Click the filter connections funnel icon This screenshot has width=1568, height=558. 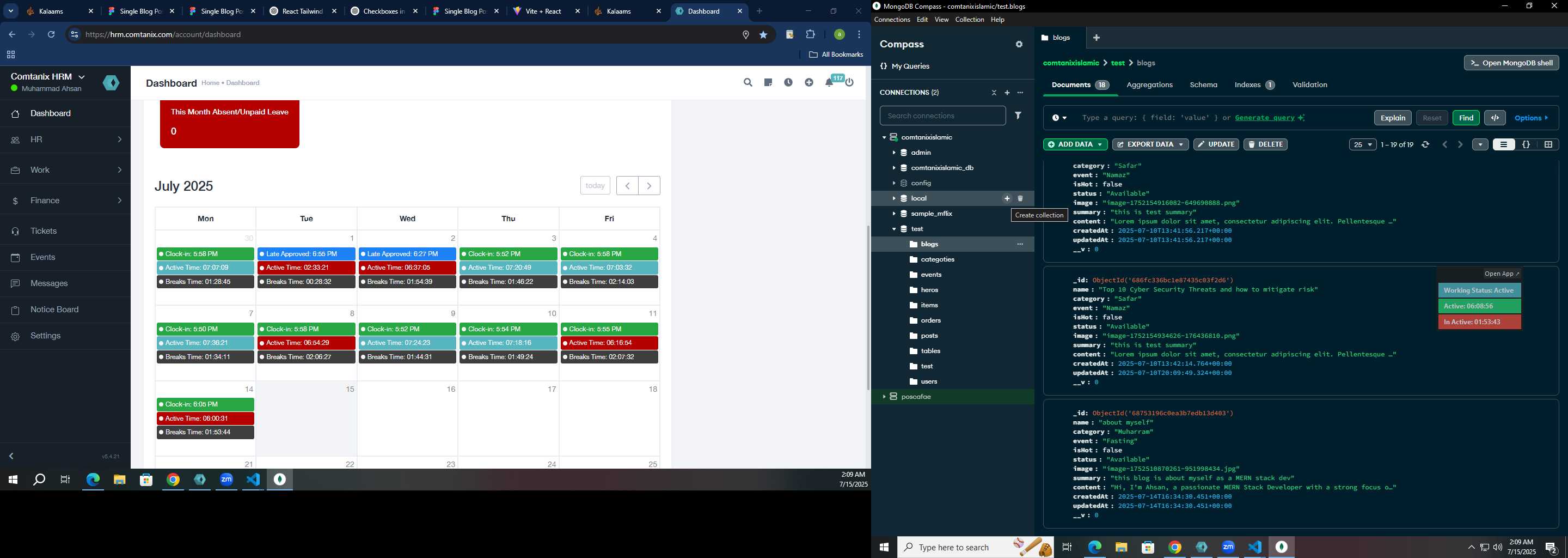tap(1018, 115)
